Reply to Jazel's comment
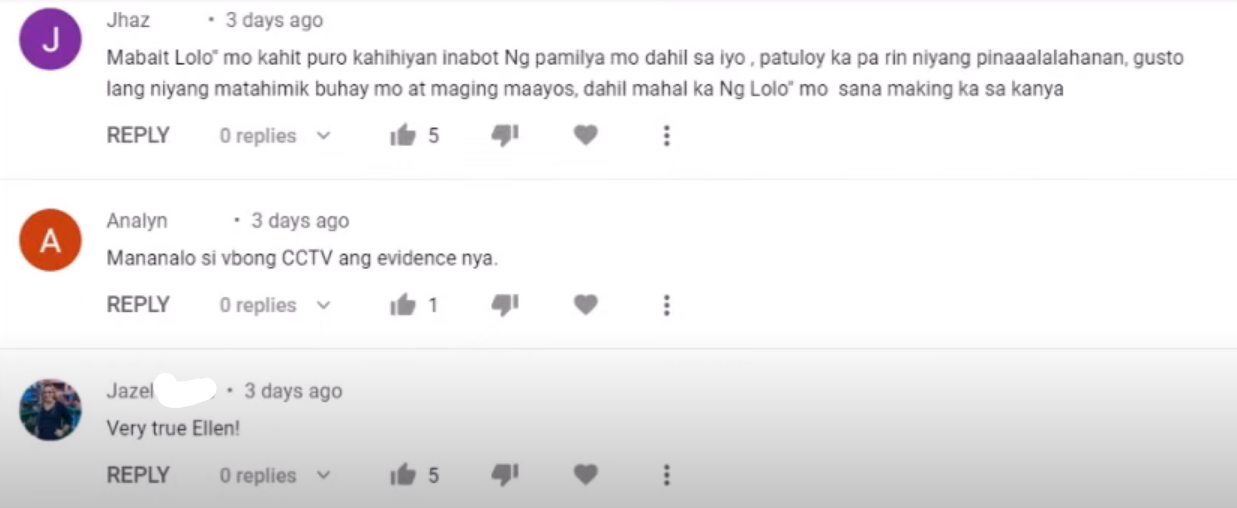The image size is (1237, 508). 138,475
